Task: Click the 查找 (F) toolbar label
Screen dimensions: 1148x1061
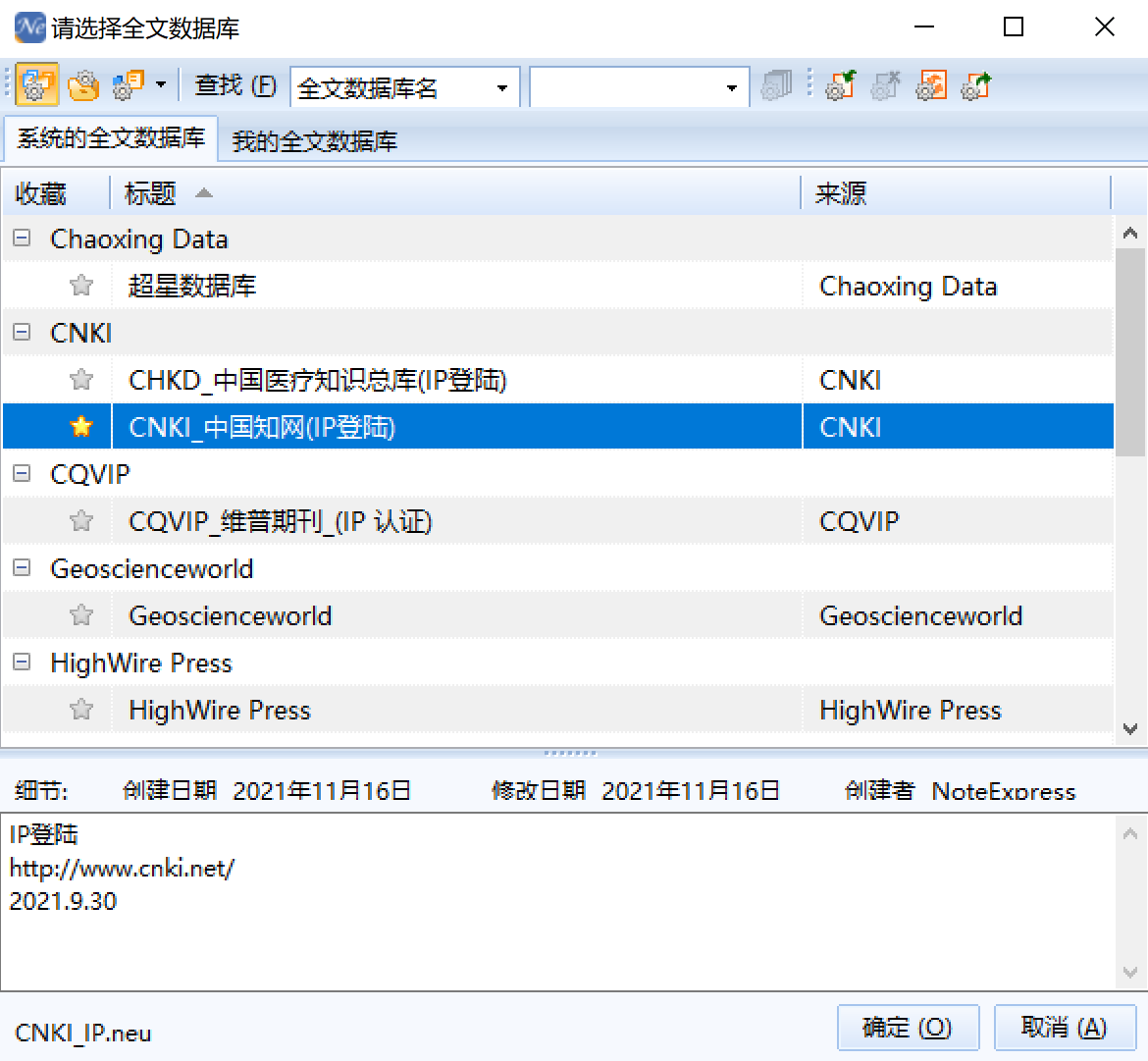Action: coord(235,86)
